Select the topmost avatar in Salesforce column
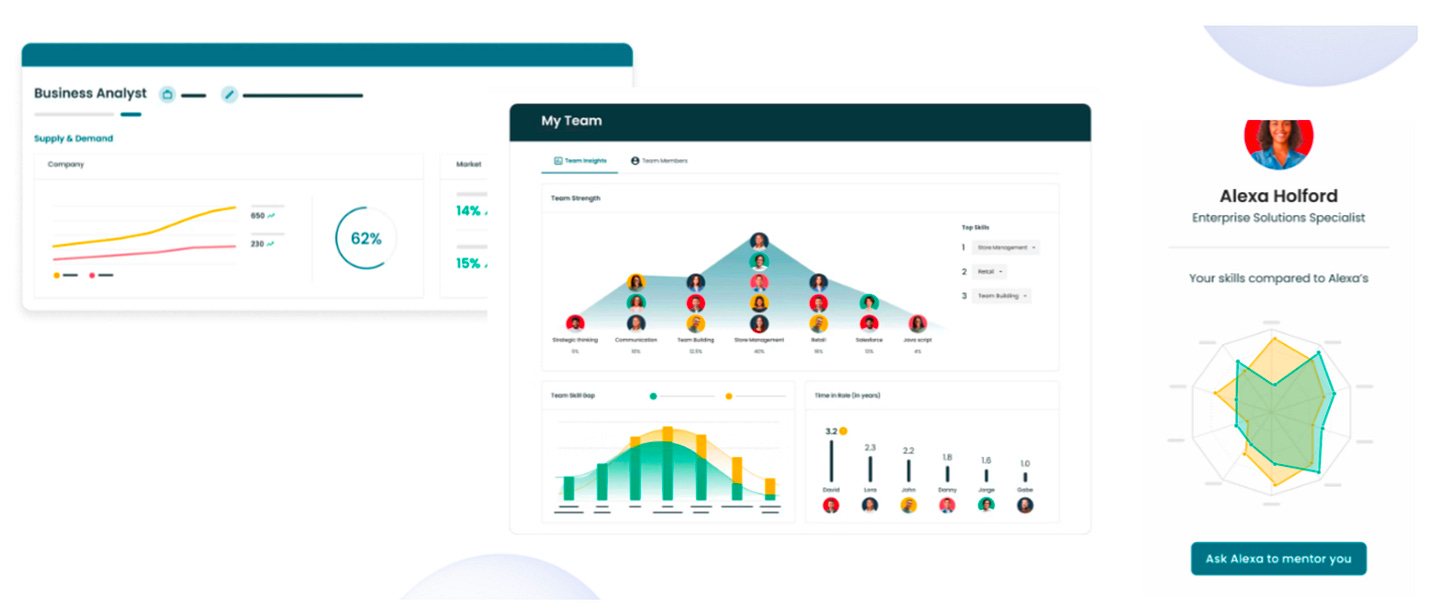 tap(869, 303)
